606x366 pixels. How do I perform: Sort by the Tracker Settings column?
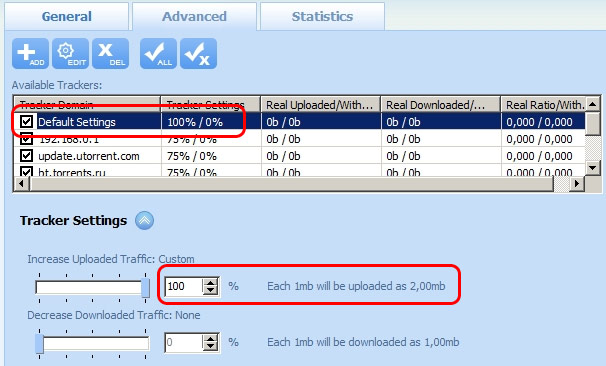coord(211,104)
